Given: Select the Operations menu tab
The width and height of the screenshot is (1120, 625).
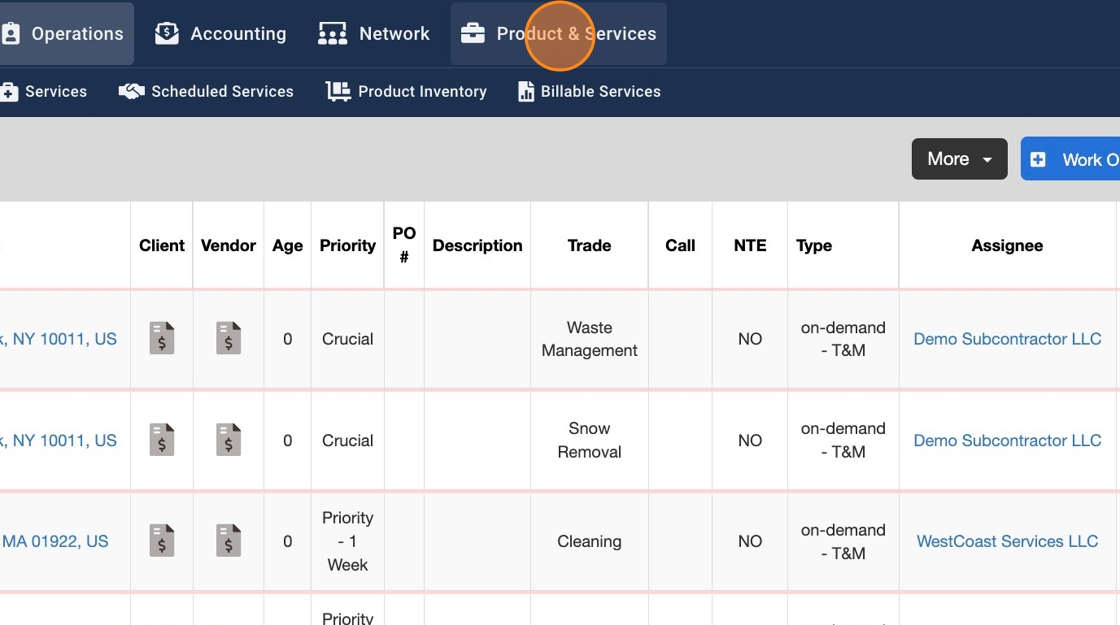Looking at the screenshot, I should tap(63, 33).
